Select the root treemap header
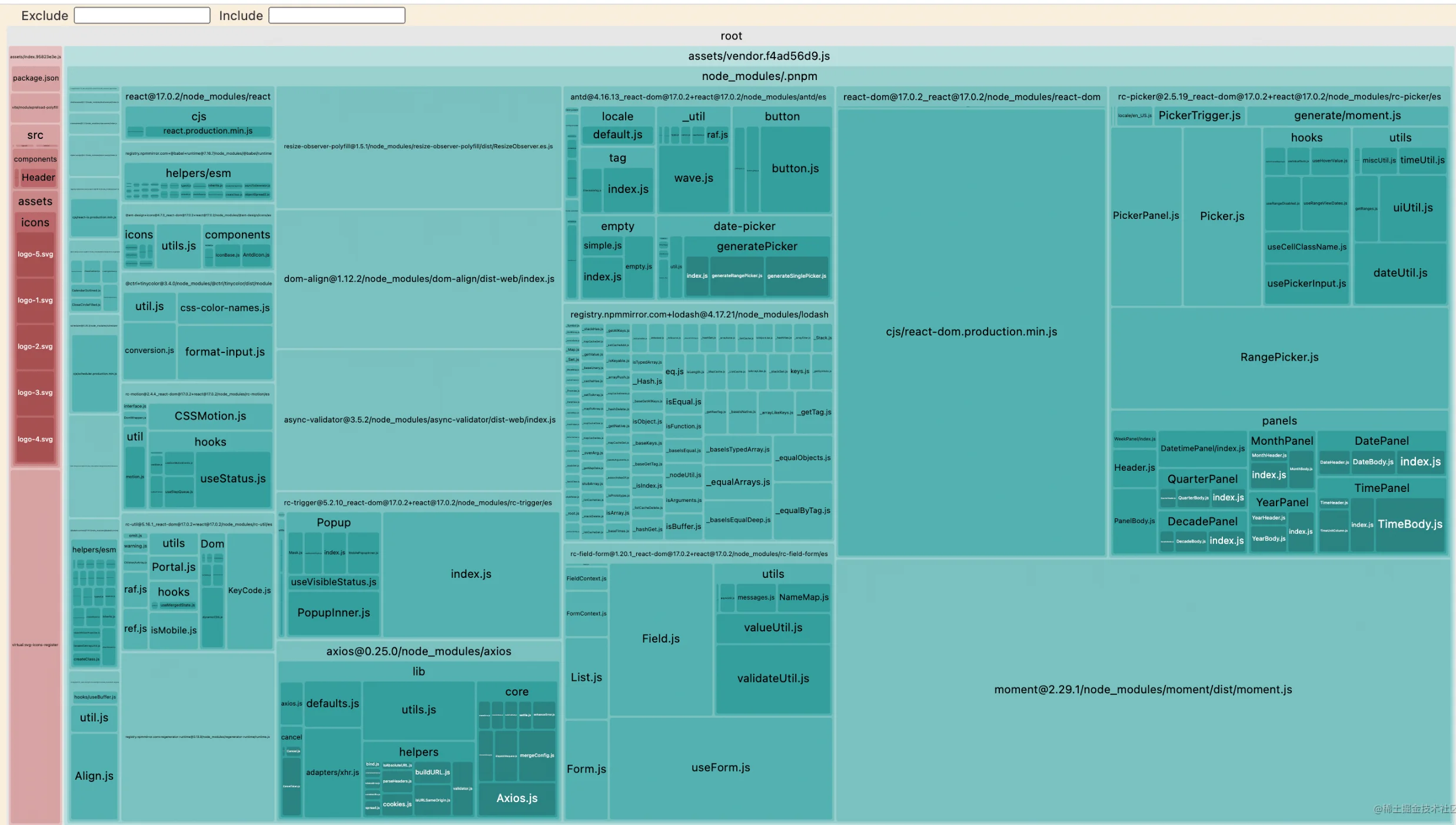 tap(731, 36)
